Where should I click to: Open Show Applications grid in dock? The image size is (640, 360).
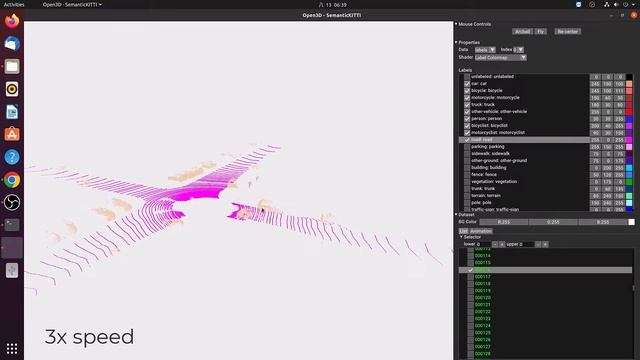pos(12,349)
